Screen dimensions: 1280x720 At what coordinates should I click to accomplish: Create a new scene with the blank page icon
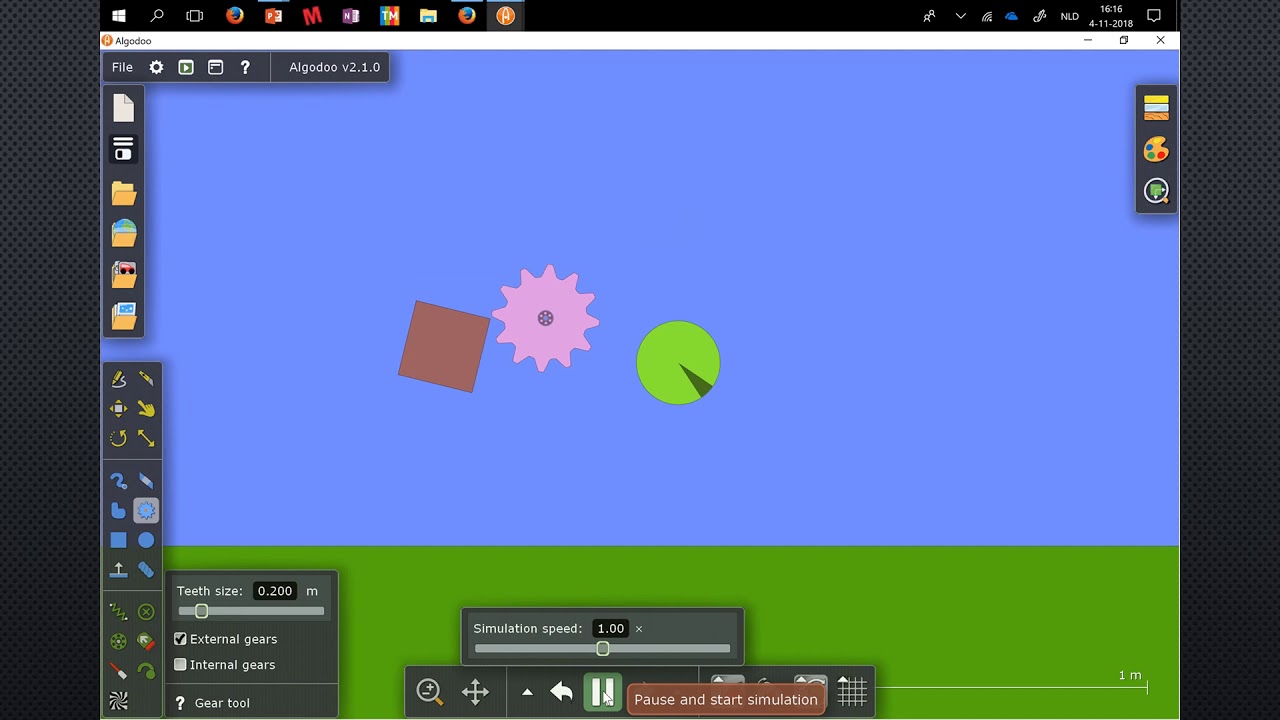[x=123, y=108]
